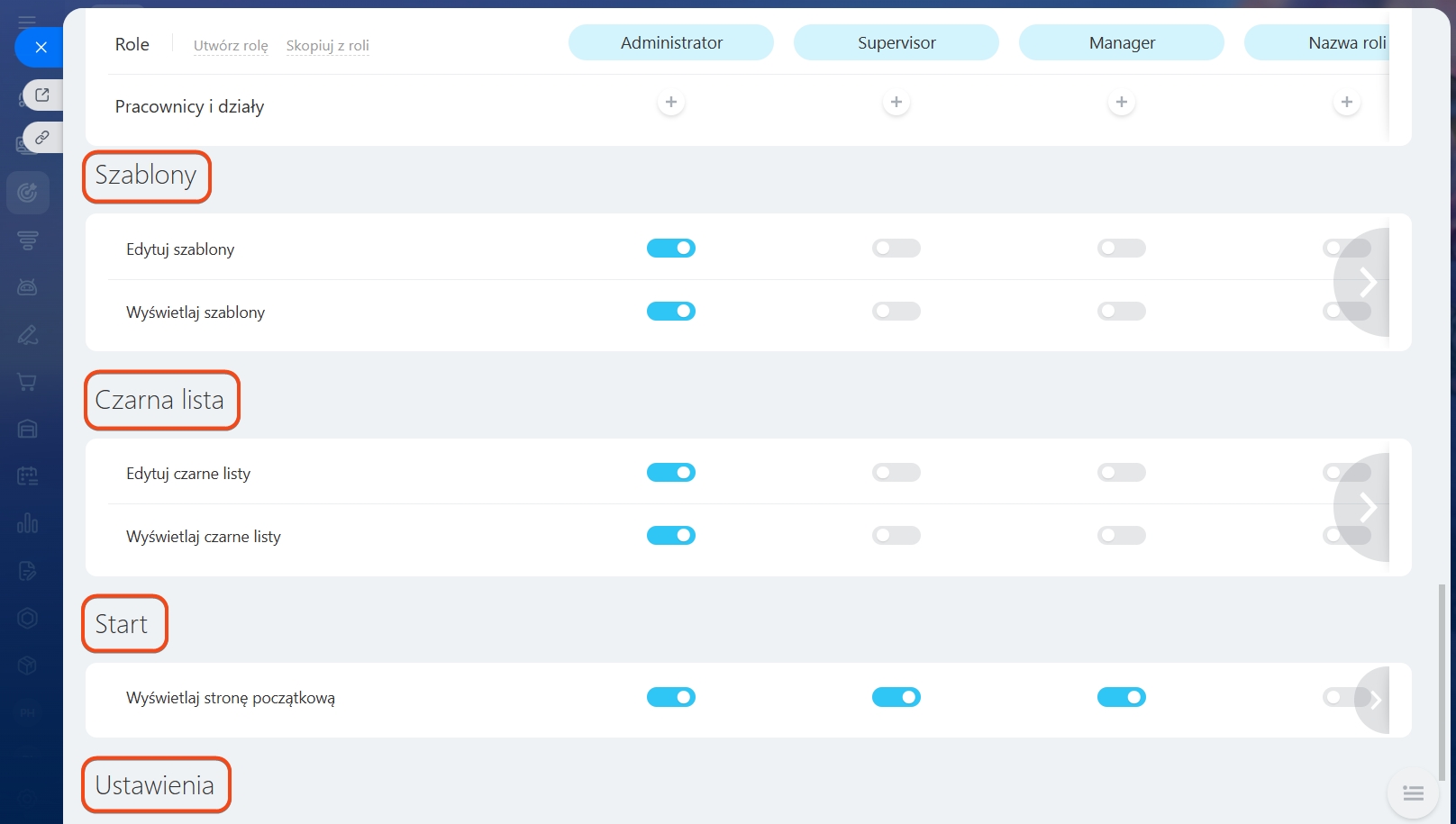The width and height of the screenshot is (1456, 824).
Task: Select the Supervisor role header
Action: [896, 42]
